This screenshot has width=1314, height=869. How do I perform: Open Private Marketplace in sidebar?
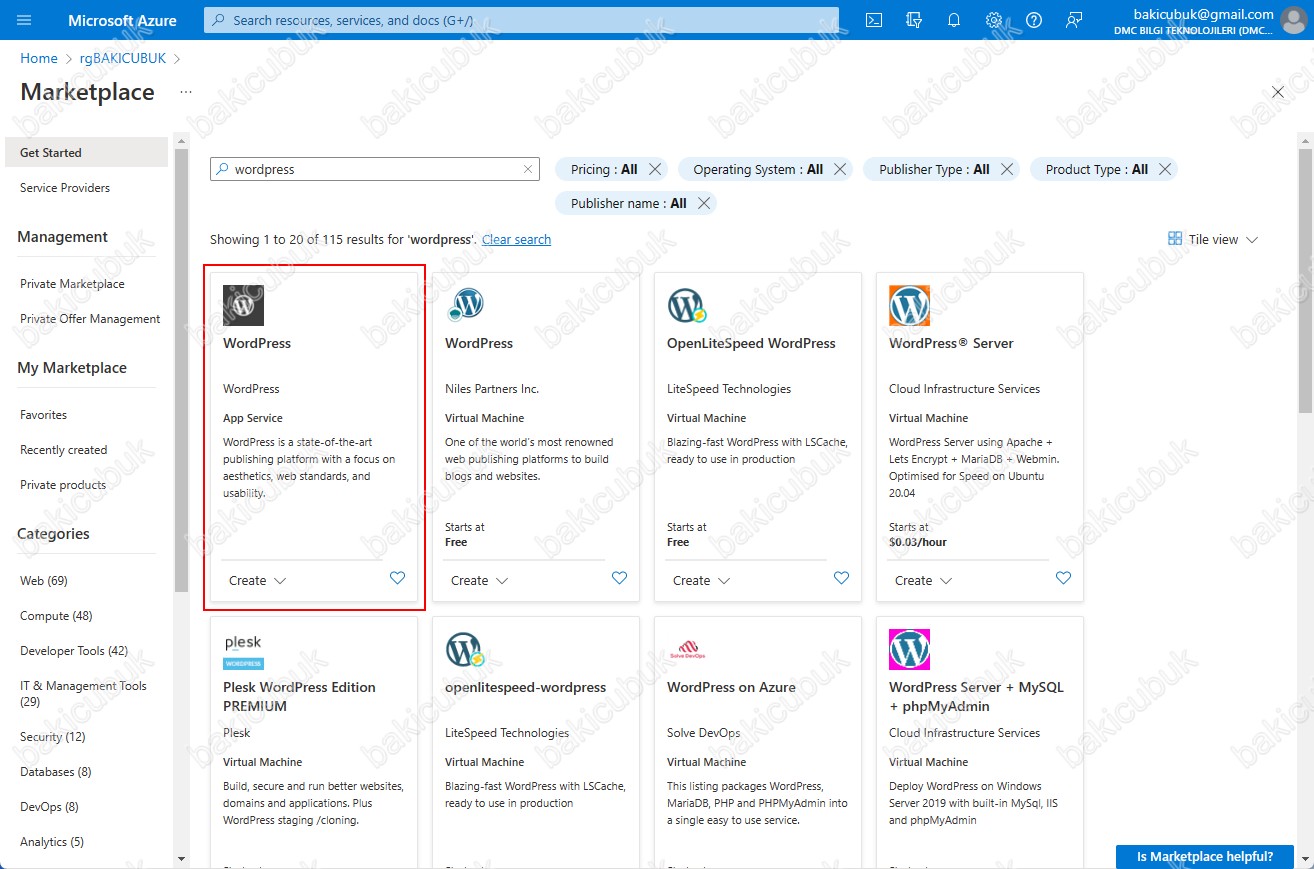pyautogui.click(x=72, y=283)
